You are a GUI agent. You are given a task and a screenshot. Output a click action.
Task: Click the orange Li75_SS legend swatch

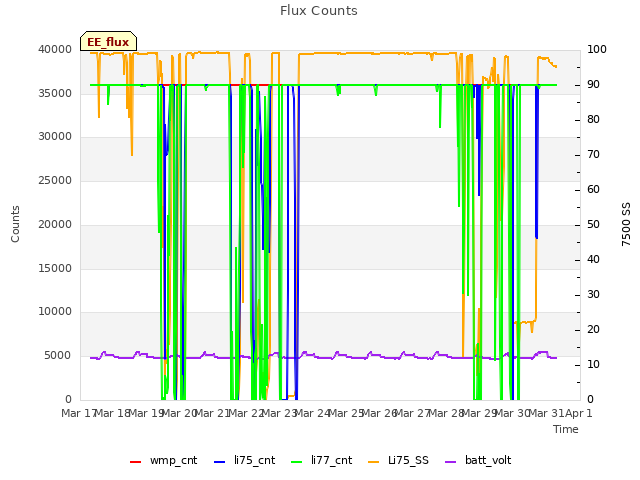tap(374, 462)
